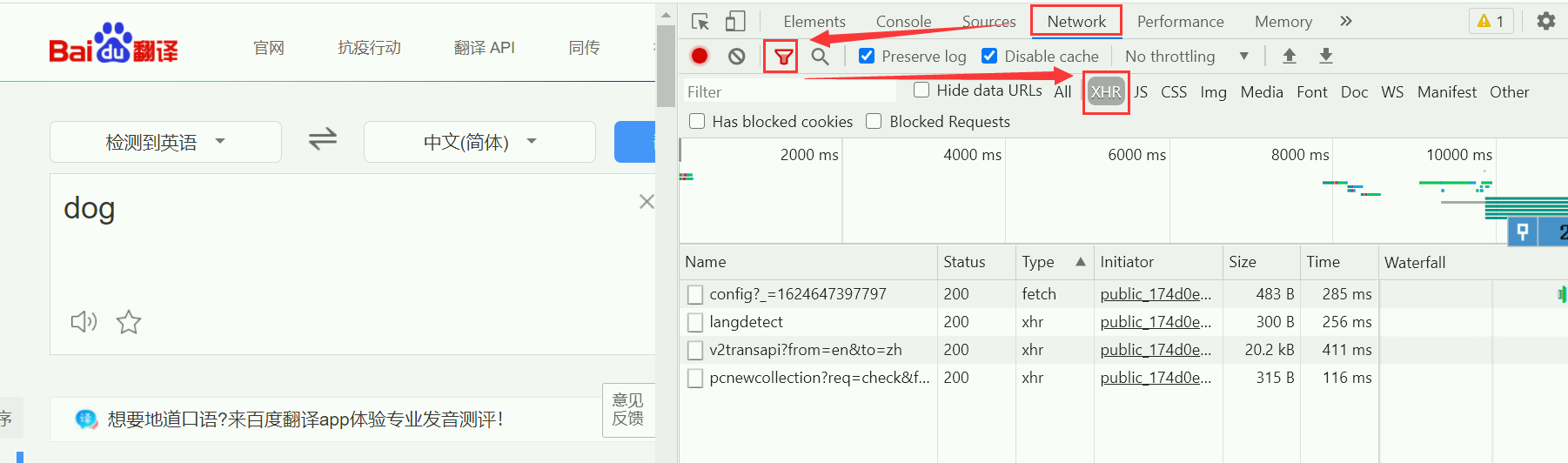
Task: Switch to the Performance tab
Action: point(1180,22)
